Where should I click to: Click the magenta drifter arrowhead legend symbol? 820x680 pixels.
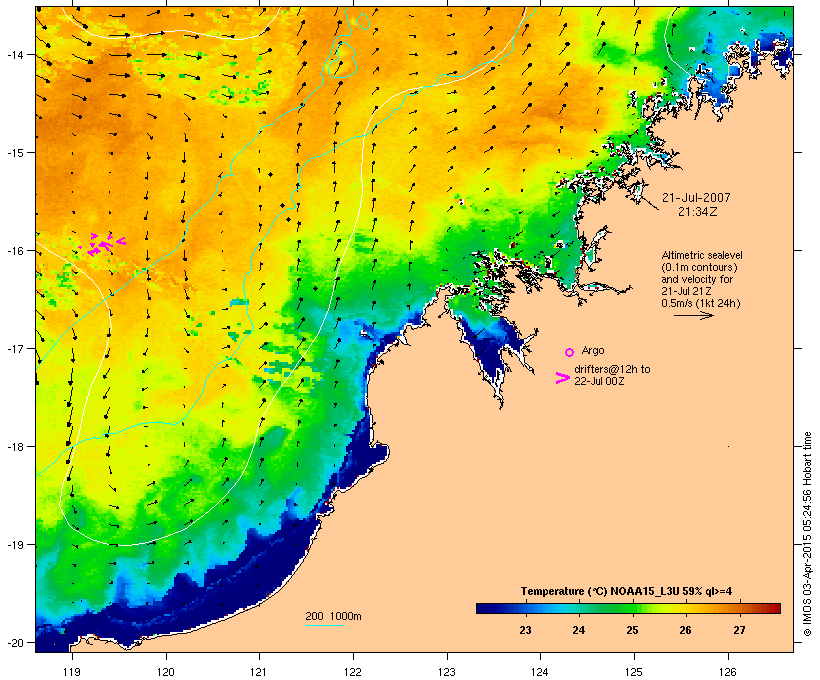click(562, 378)
